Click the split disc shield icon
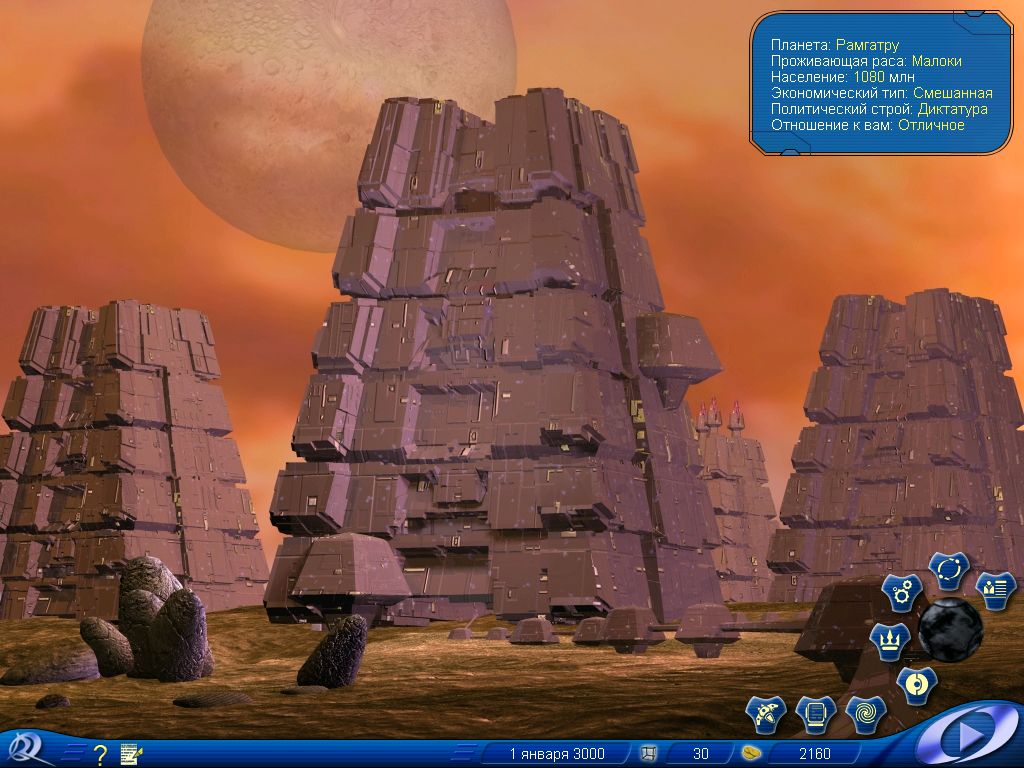Viewport: 1024px width, 768px height. [x=915, y=685]
